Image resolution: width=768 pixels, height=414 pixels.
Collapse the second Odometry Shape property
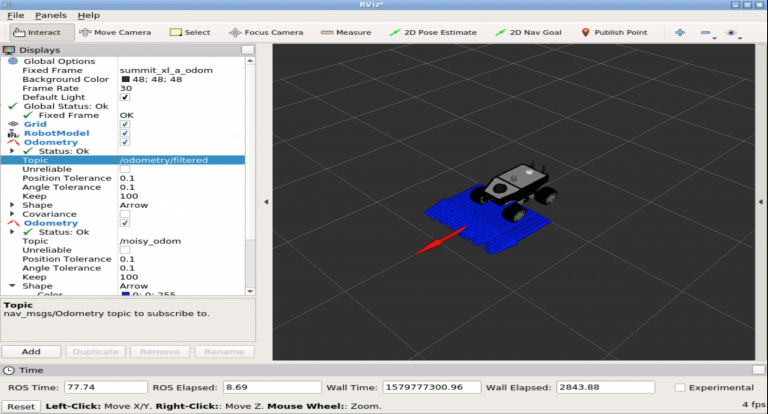point(12,286)
